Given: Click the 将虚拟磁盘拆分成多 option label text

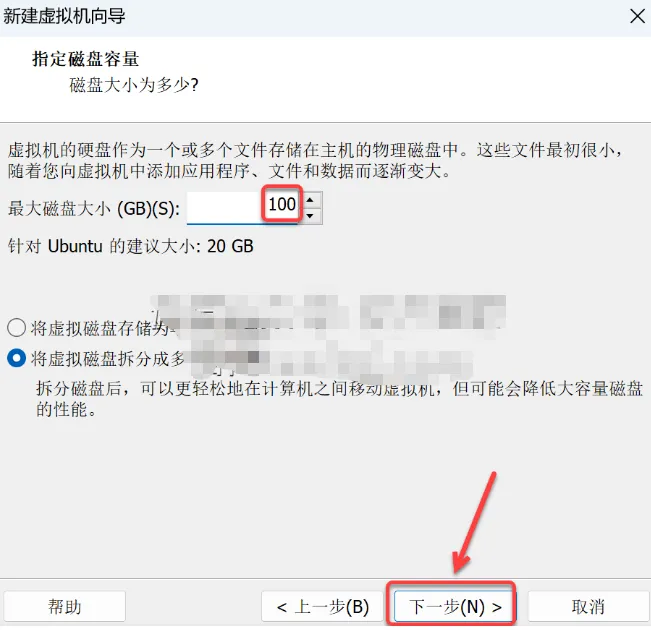Looking at the screenshot, I should pos(108,358).
